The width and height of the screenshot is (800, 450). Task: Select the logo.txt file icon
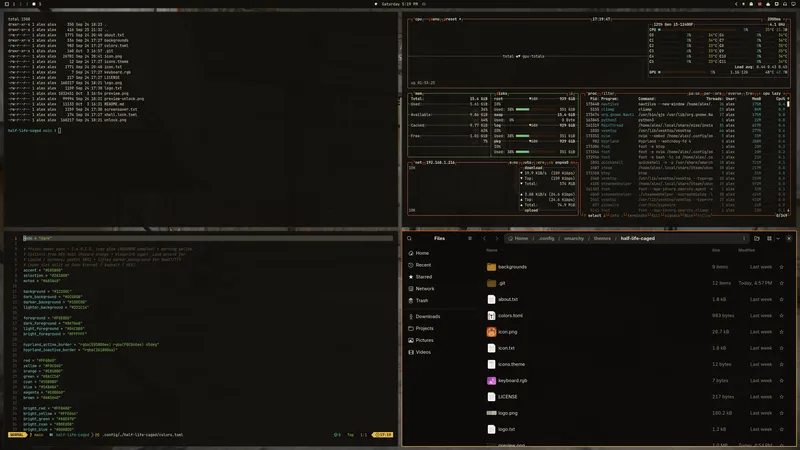[x=491, y=429]
